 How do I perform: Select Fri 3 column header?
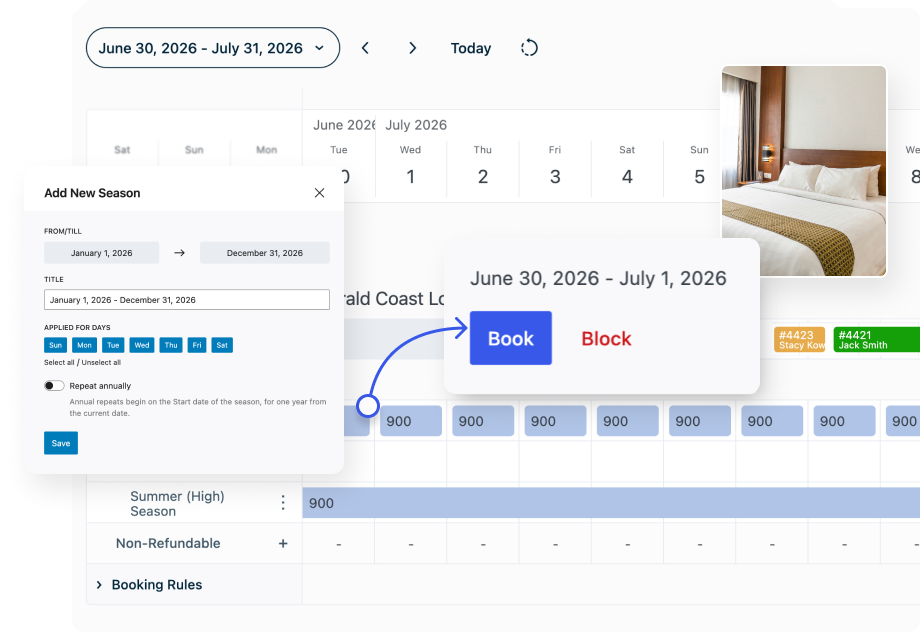[555, 166]
